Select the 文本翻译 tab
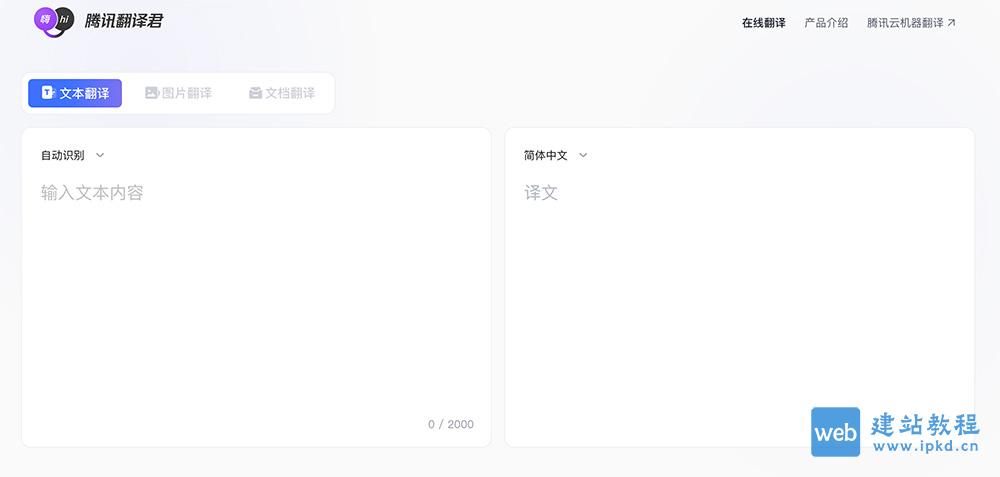This screenshot has height=477, width=1000. (75, 93)
